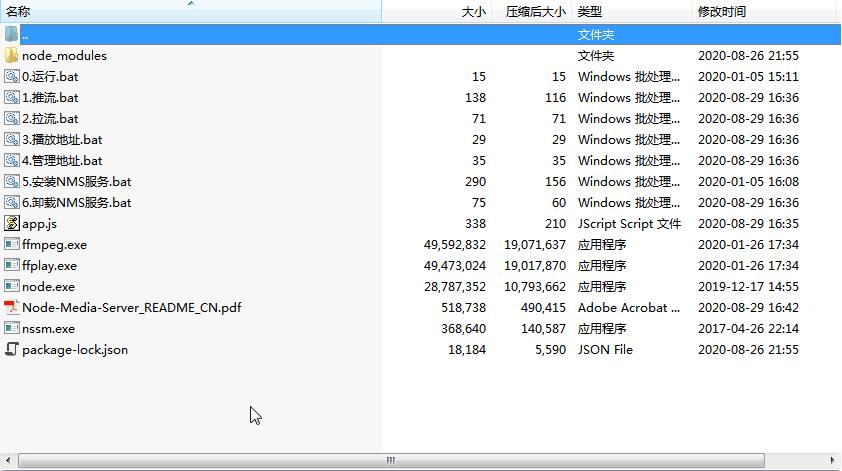Sort by 压缩后大小 column header

pyautogui.click(x=535, y=12)
